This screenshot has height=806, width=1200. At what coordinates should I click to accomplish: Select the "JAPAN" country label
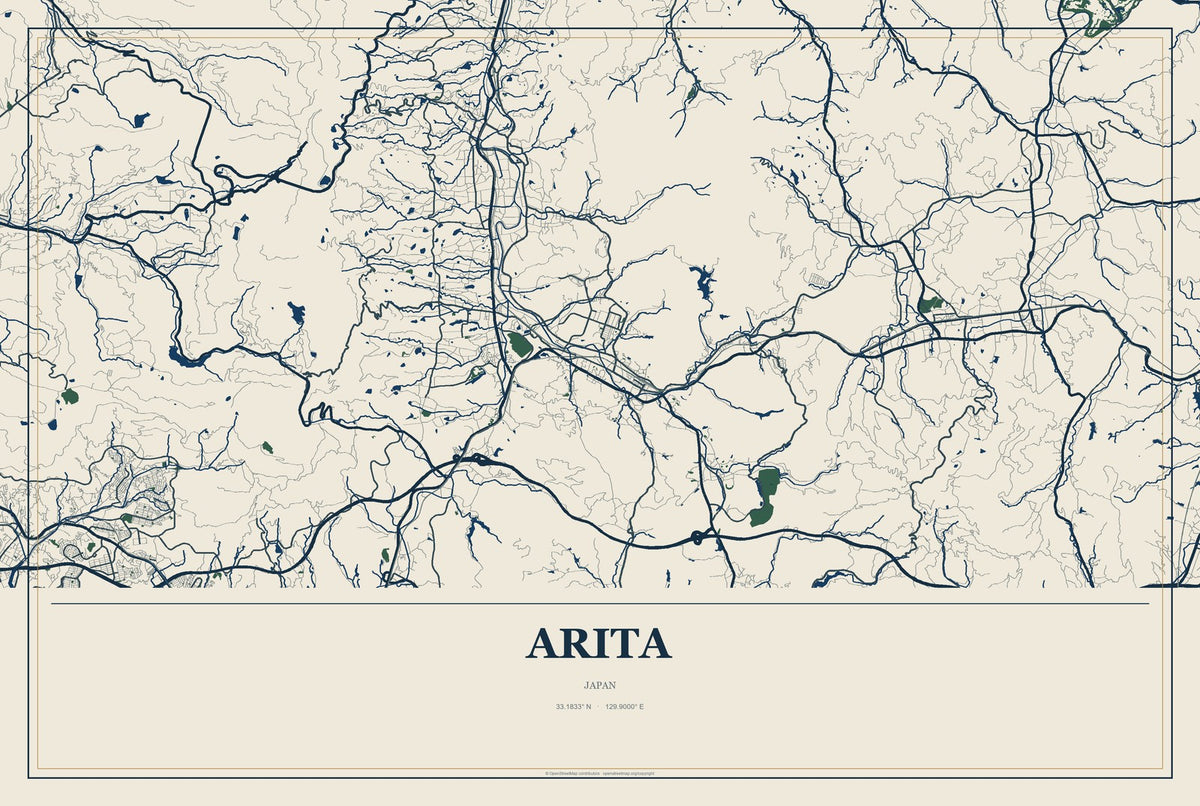[600, 686]
